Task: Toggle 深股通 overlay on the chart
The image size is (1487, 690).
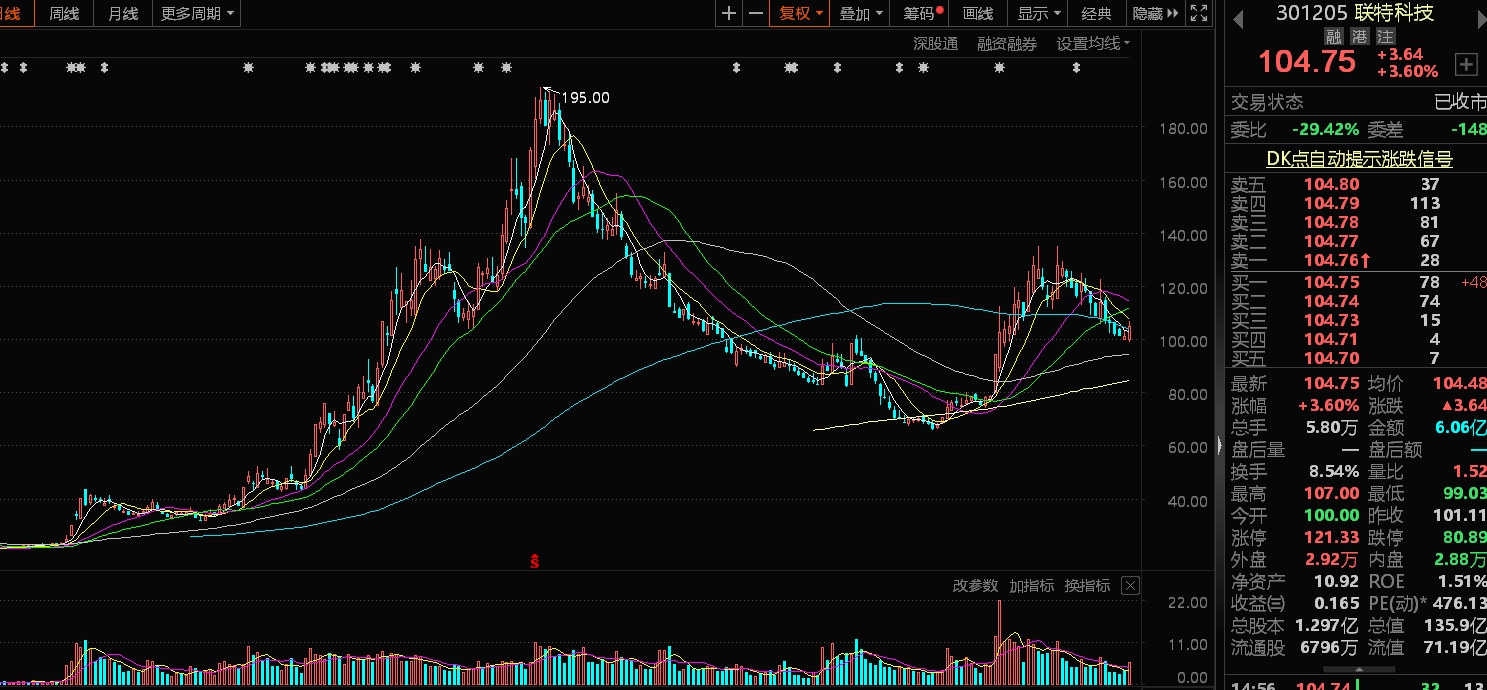Action: 935,44
